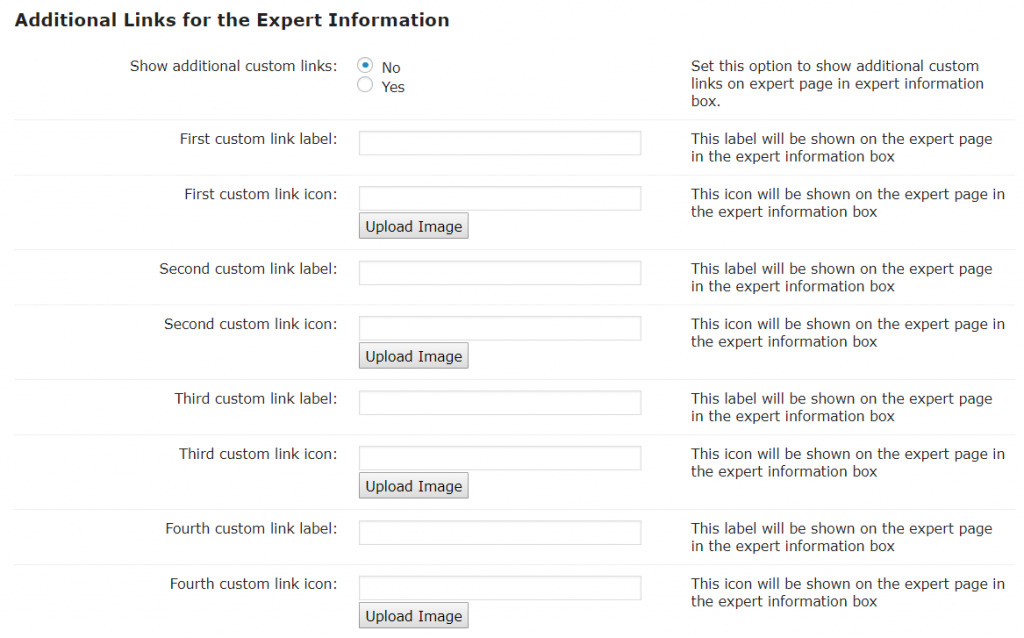
Task: Click the 'Fourth custom link icon:' caption text
Action: pos(253,584)
